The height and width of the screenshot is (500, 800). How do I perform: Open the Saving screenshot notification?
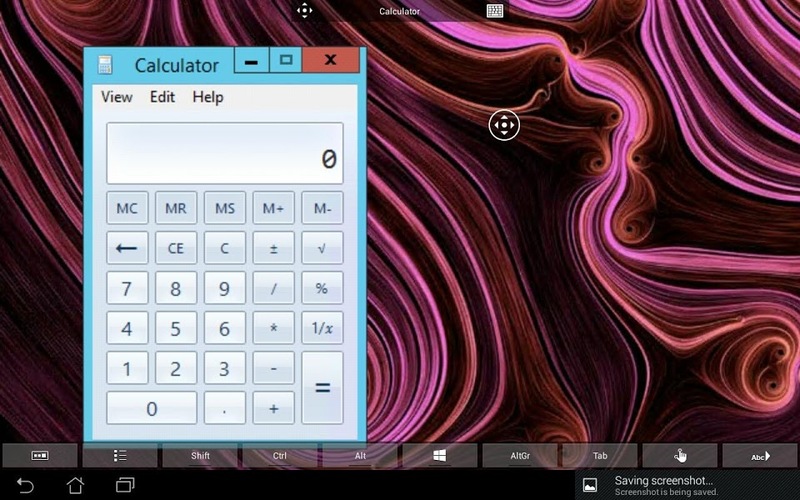coord(687,485)
